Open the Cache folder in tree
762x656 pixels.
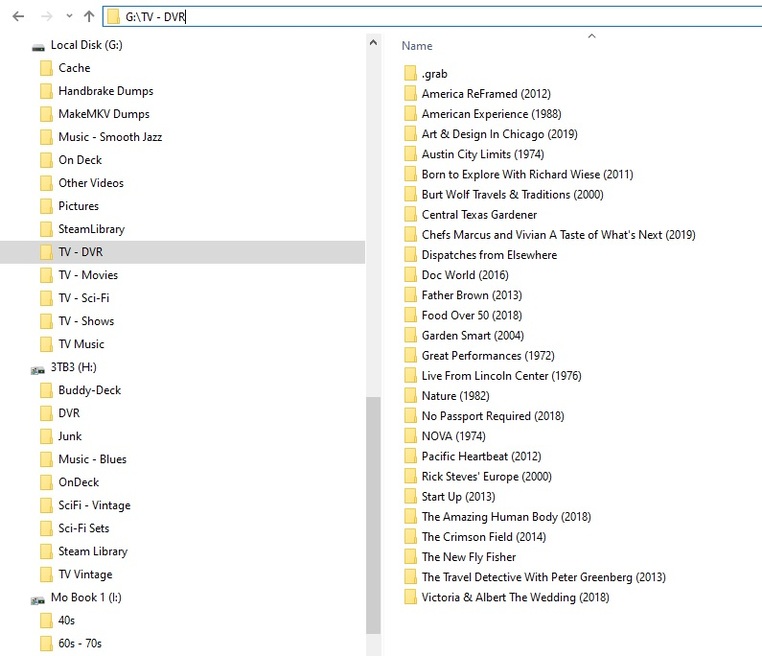[74, 68]
